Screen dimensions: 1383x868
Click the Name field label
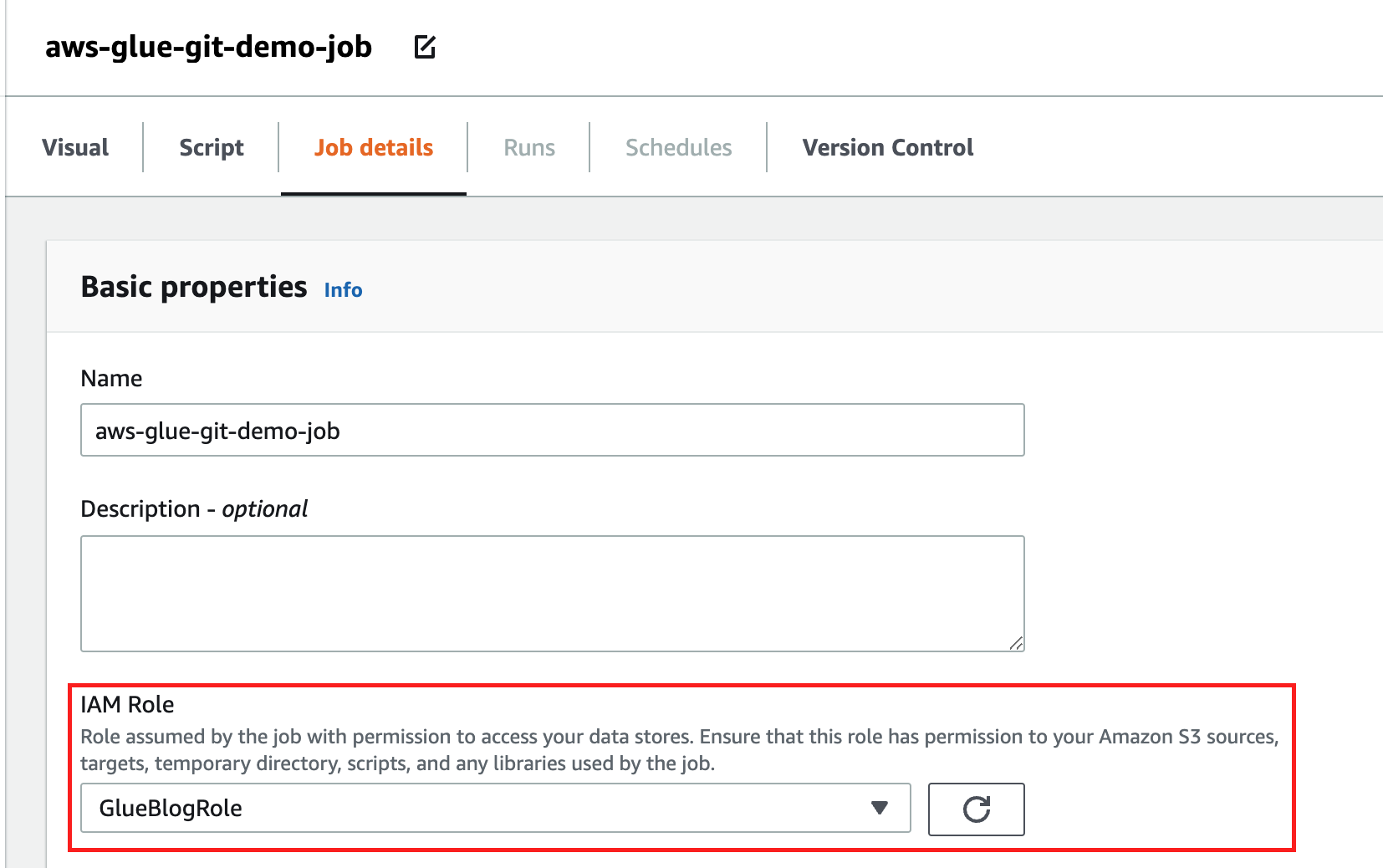point(111,378)
